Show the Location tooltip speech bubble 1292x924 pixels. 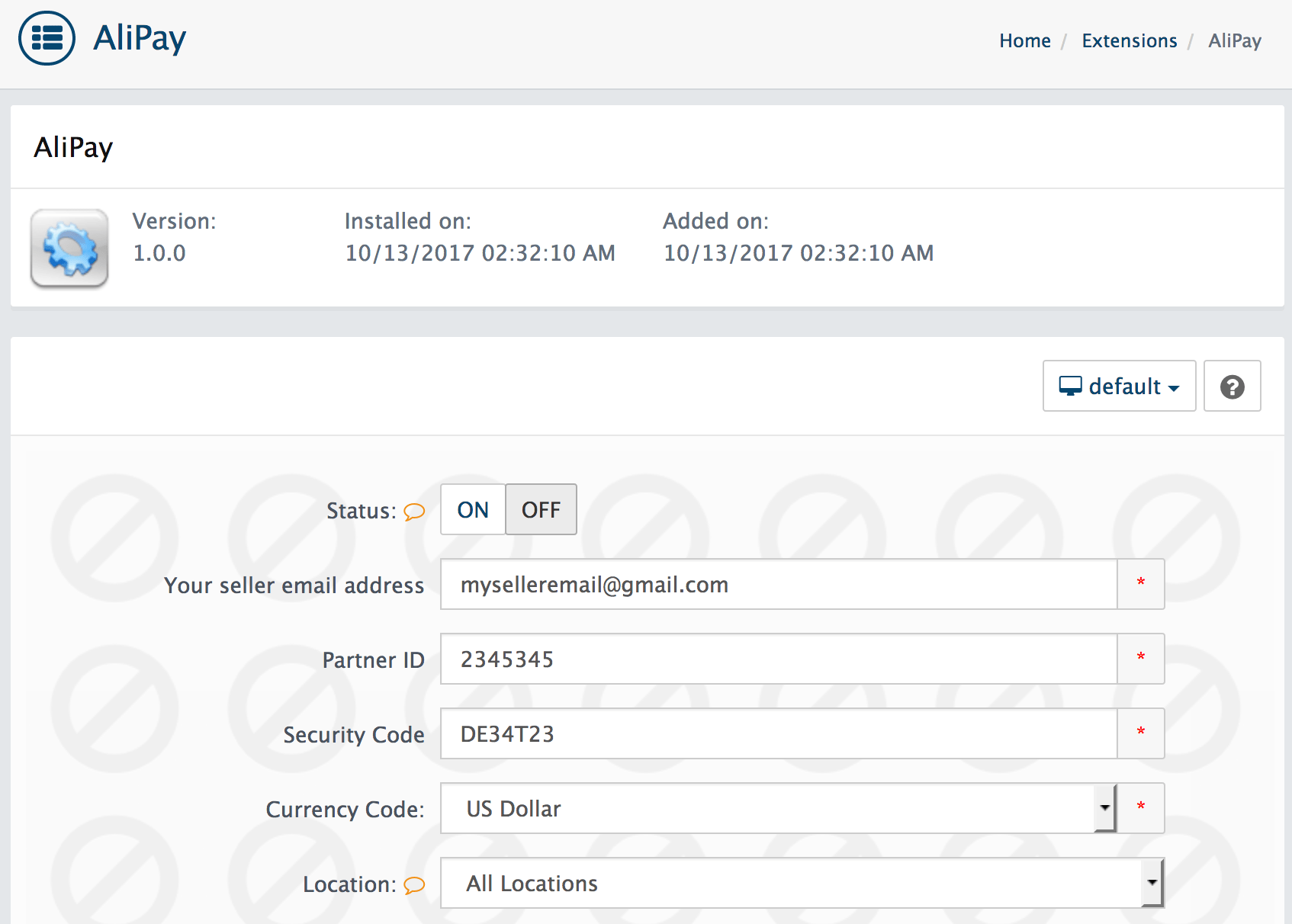click(414, 885)
